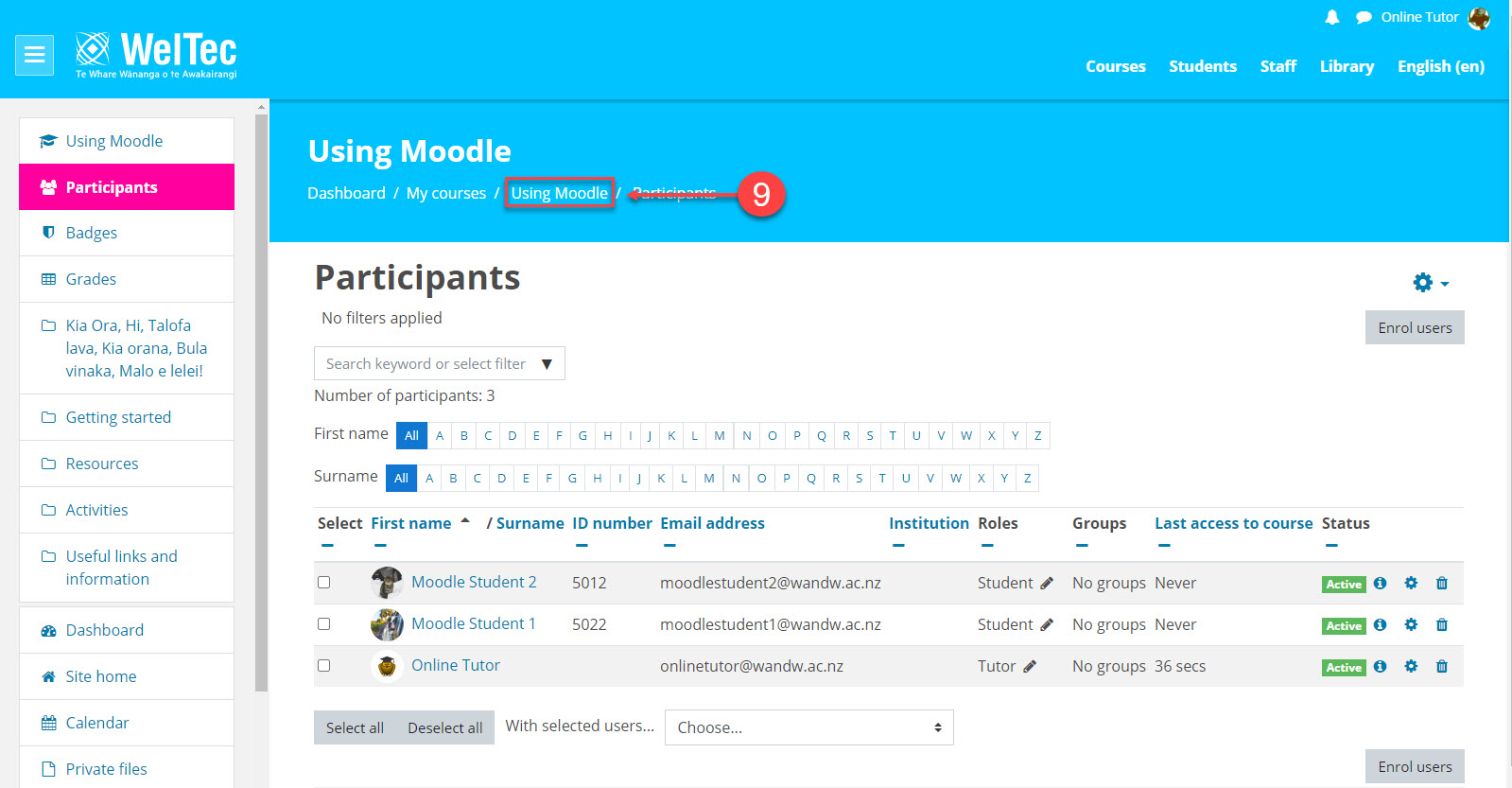Collapse the Groups column
This screenshot has width=1512, height=788.
pyautogui.click(x=1082, y=546)
